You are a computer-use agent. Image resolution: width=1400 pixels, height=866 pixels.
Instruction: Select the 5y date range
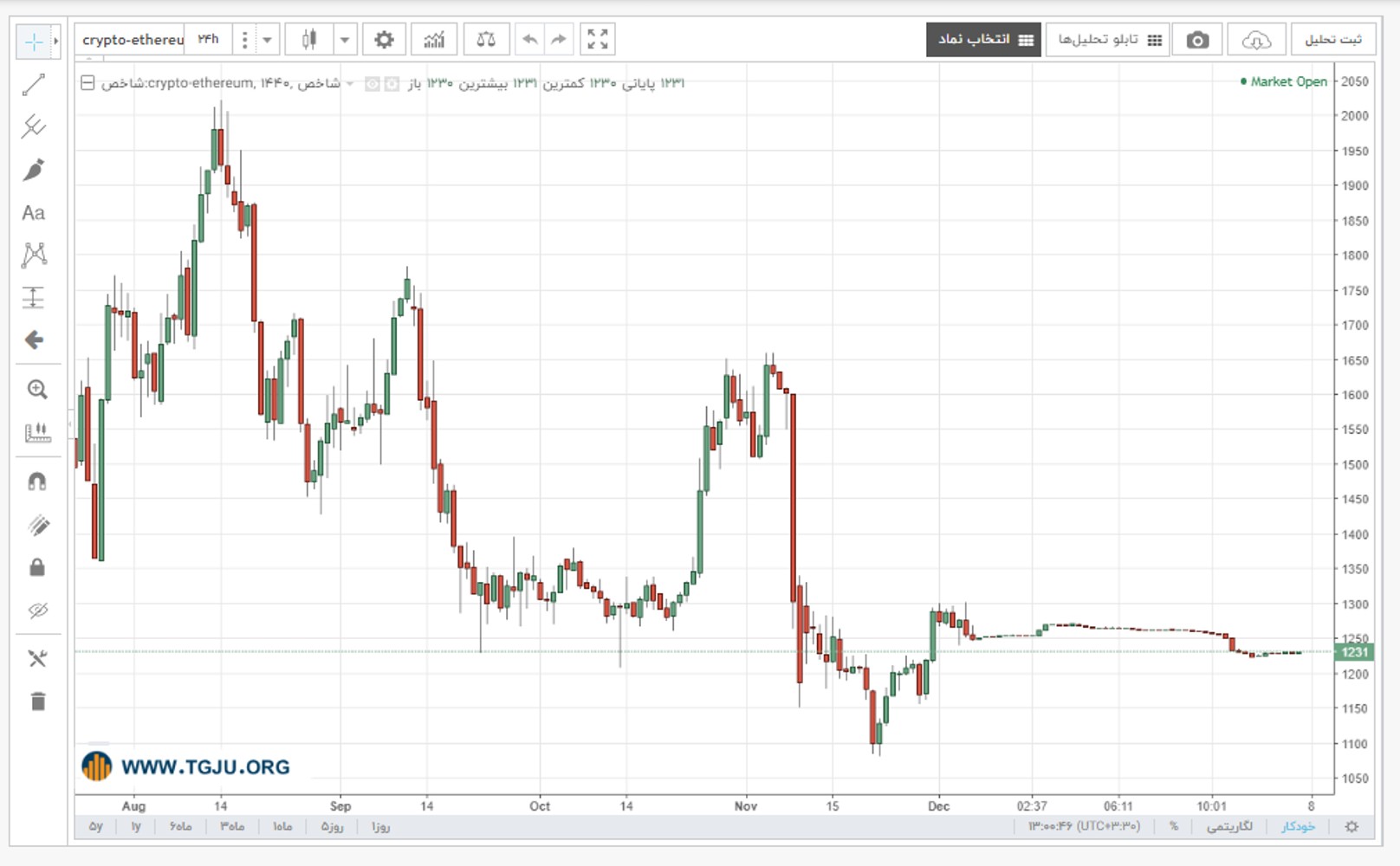96,827
